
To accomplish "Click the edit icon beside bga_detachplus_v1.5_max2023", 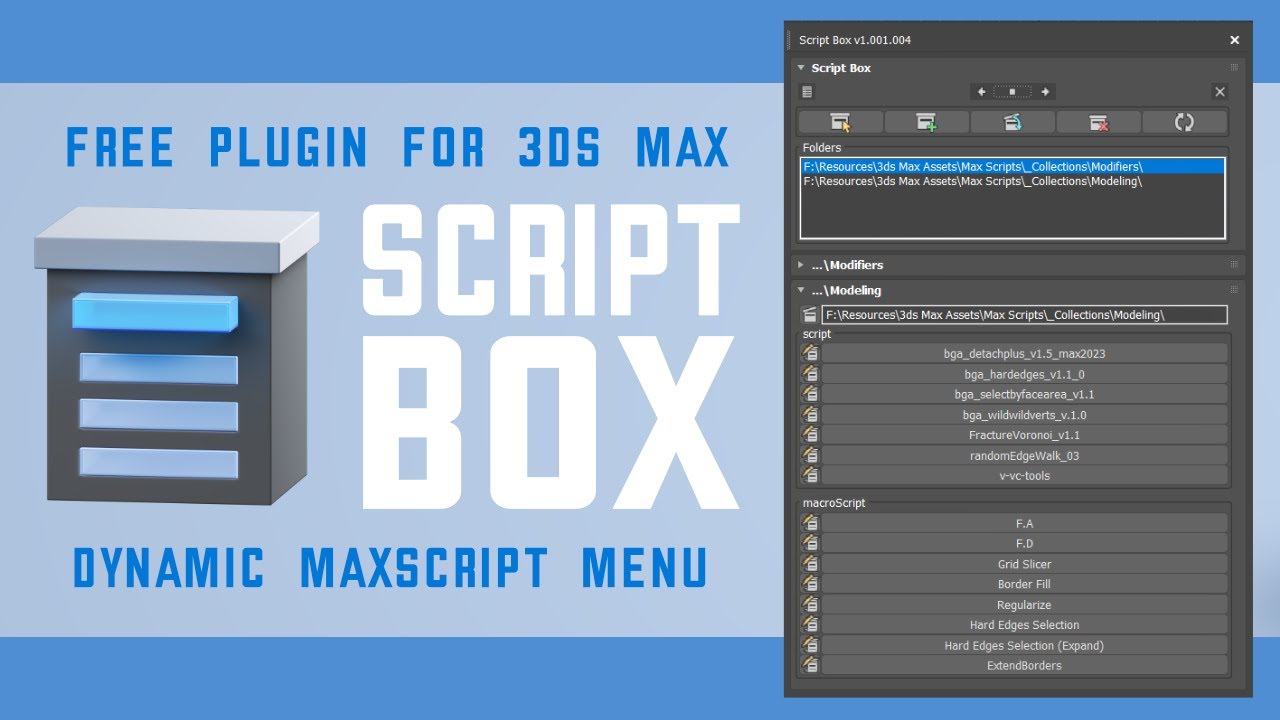I will (810, 353).
